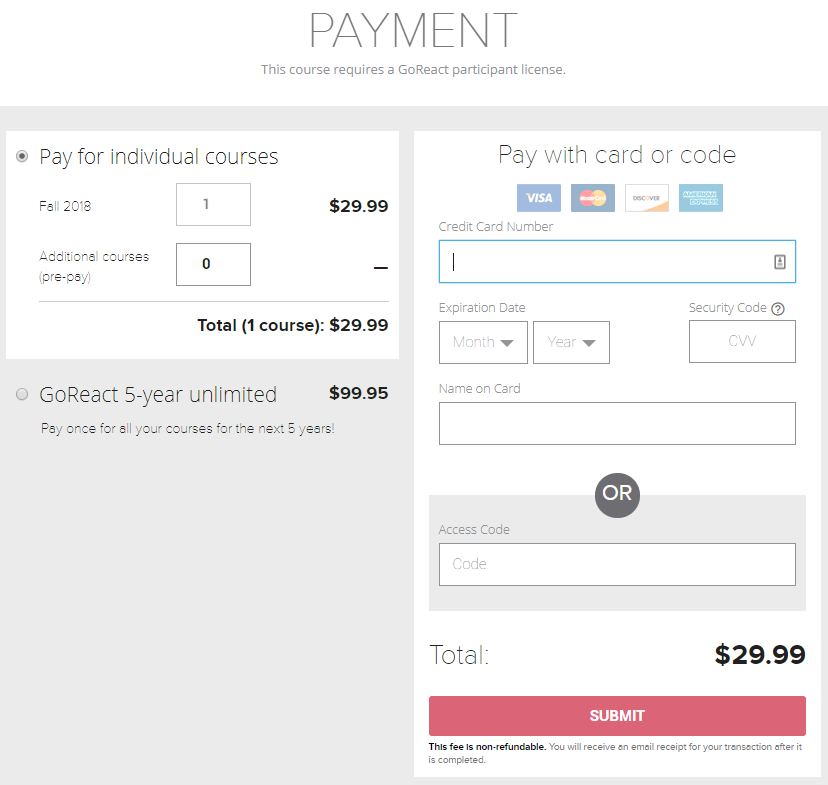Image resolution: width=828 pixels, height=785 pixels.
Task: Click the OR circle badge
Action: [x=617, y=495]
